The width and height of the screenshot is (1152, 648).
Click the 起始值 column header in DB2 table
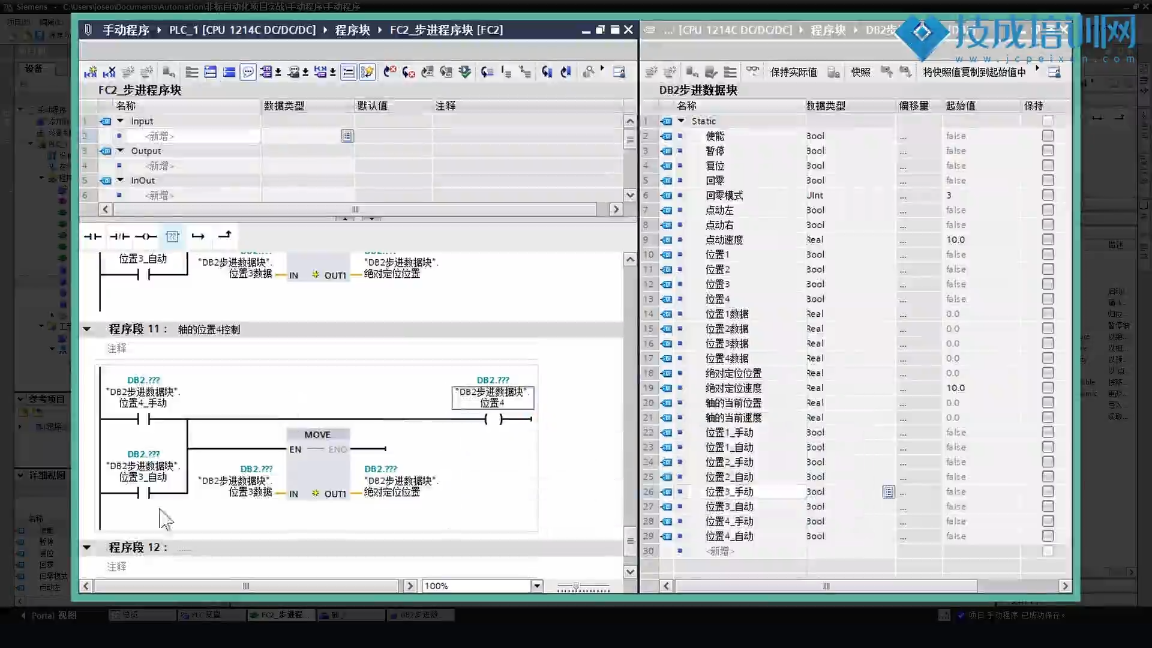pos(980,106)
